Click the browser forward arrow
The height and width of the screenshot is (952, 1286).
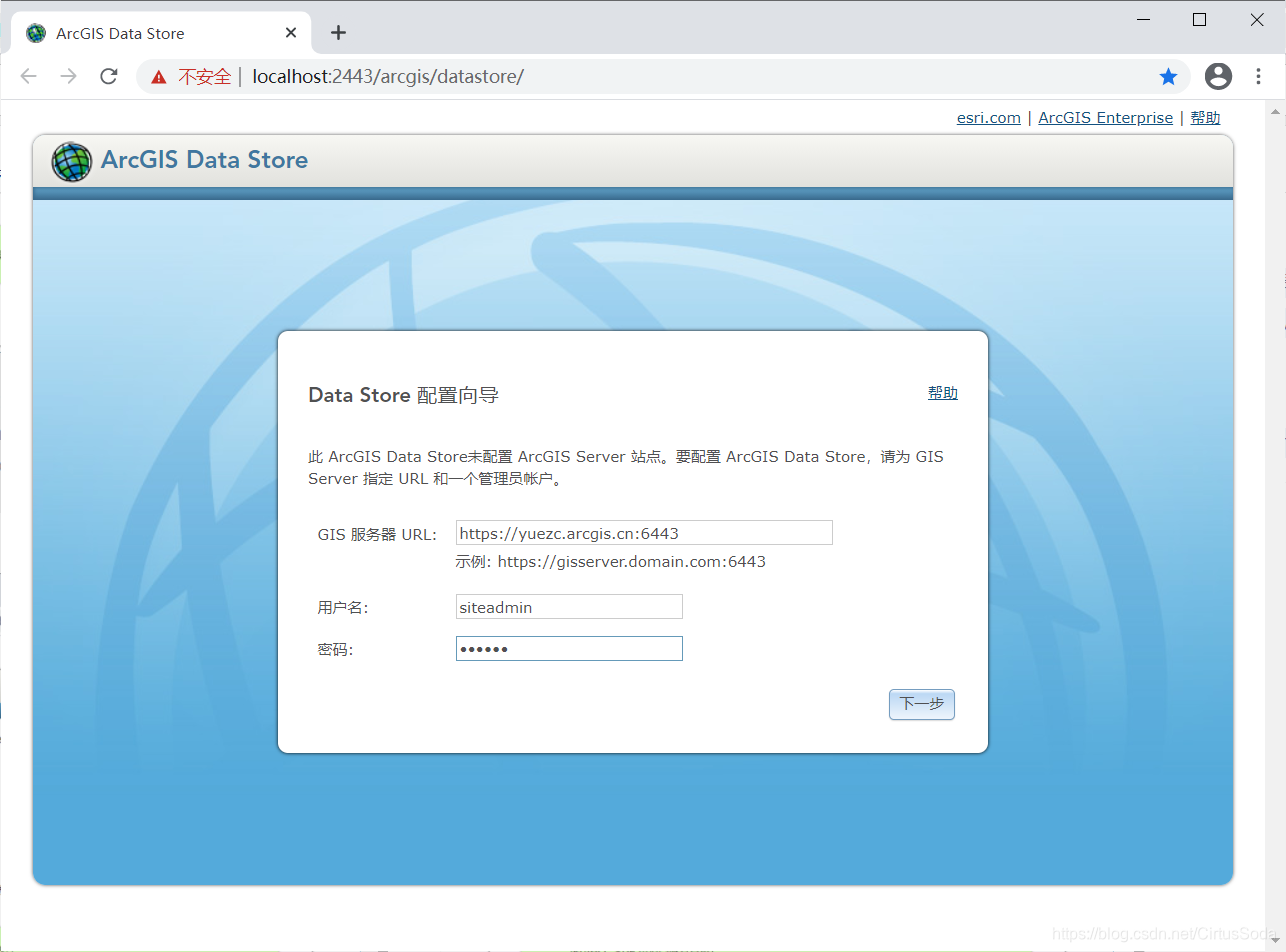coord(69,77)
